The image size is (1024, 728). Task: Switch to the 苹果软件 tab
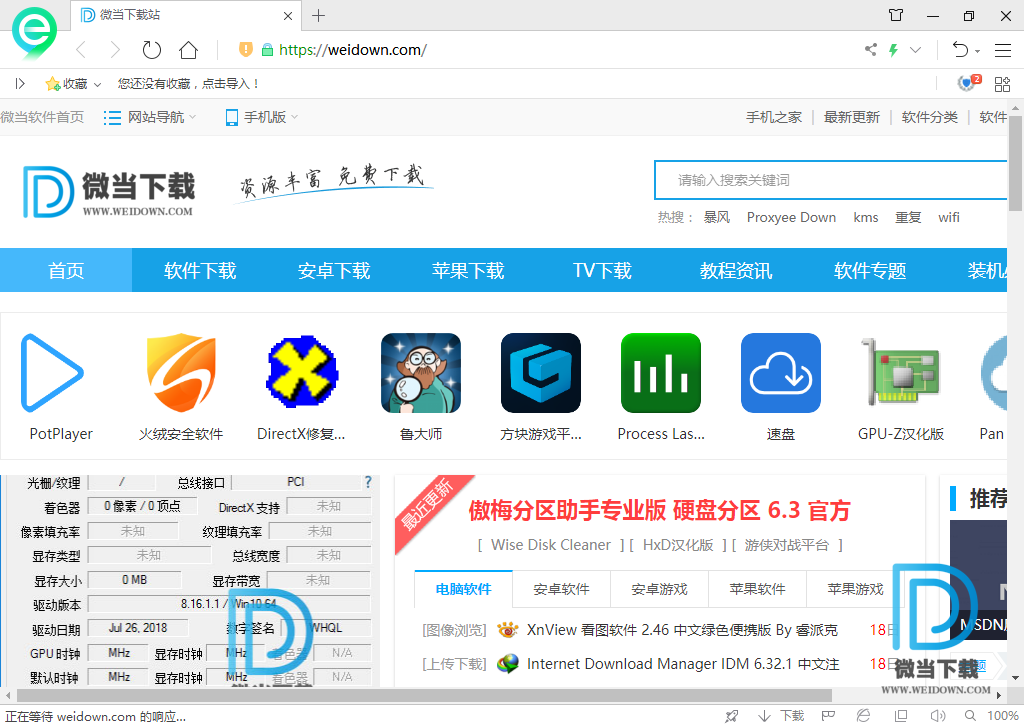pyautogui.click(x=758, y=589)
